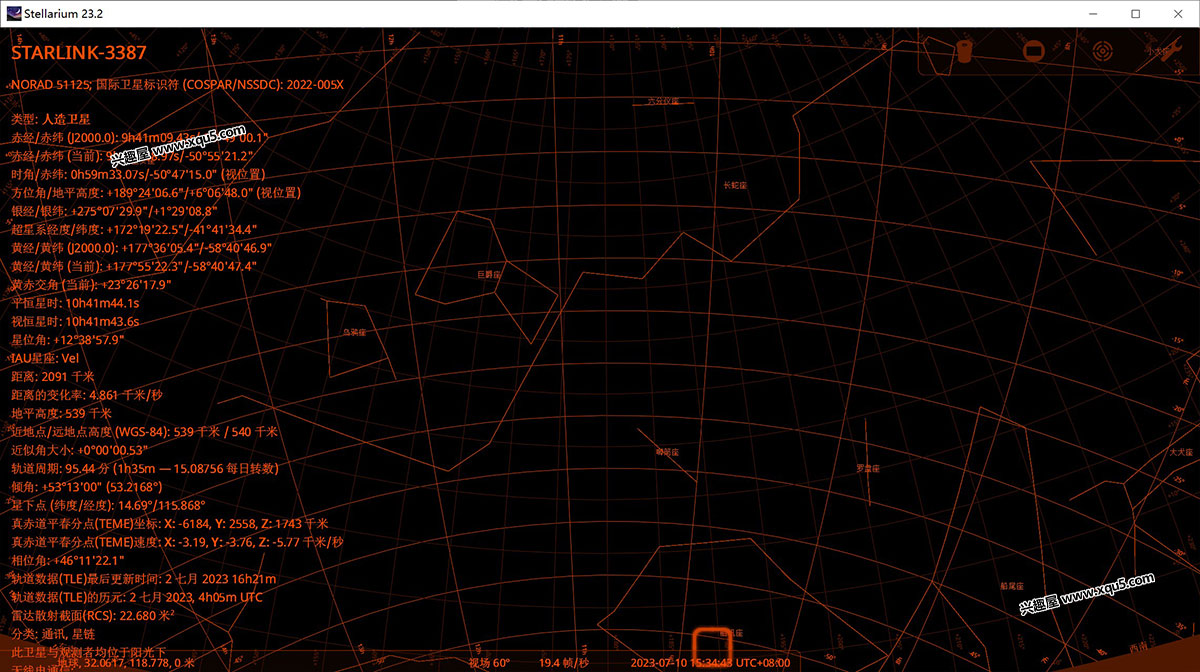
Task: Click the 相位角 +46°11'22.1" line
Action: click(67, 560)
